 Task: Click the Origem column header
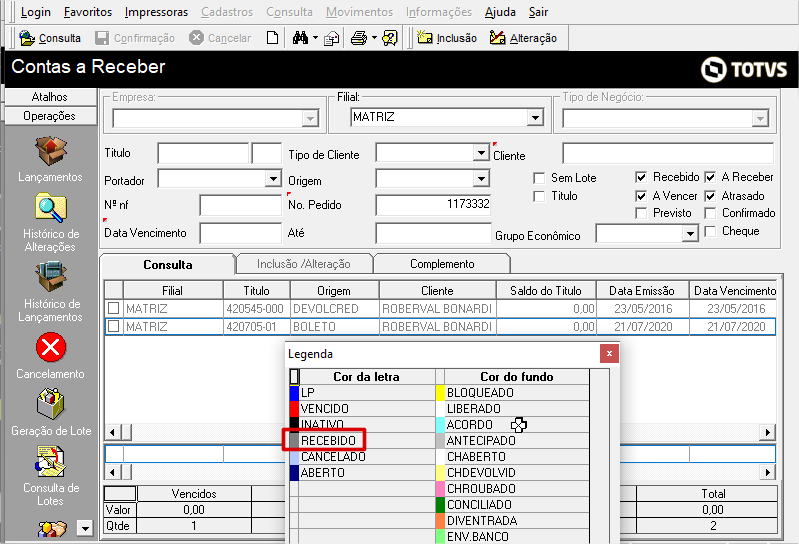click(334, 290)
